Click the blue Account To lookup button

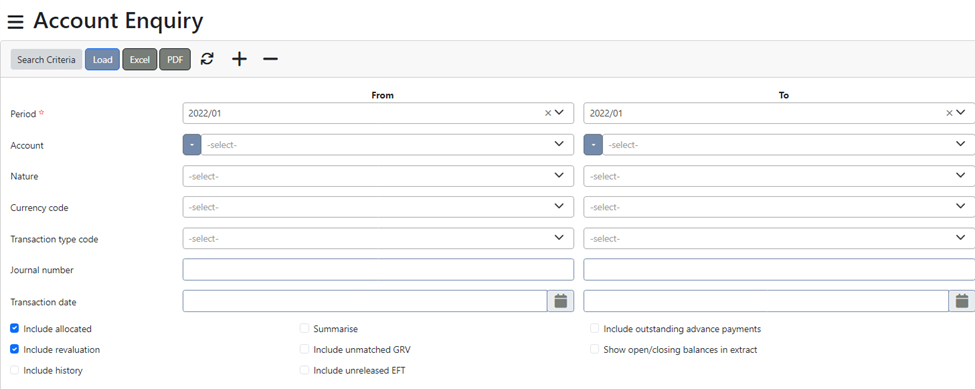[593, 145]
